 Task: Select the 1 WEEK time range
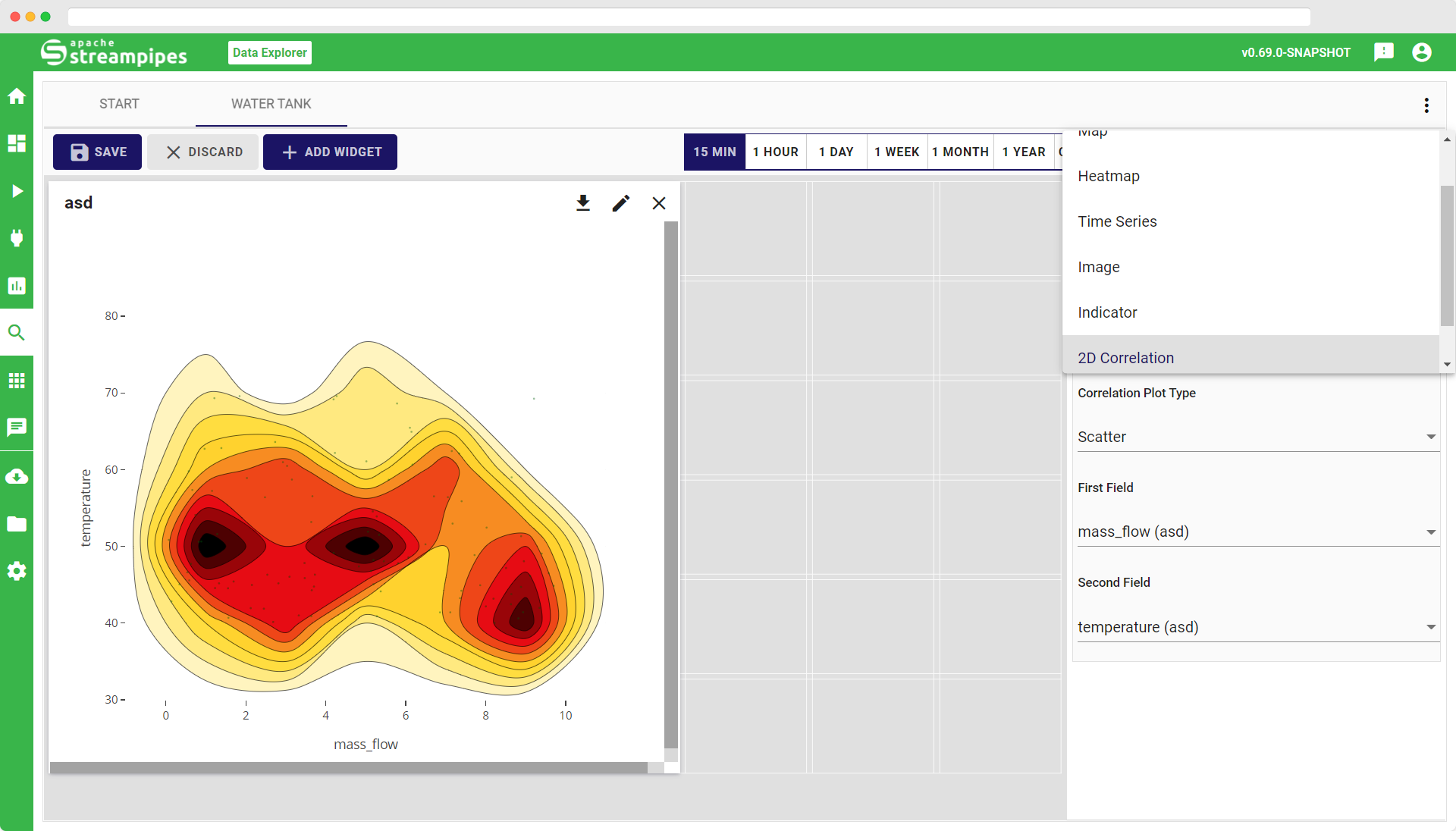[896, 152]
